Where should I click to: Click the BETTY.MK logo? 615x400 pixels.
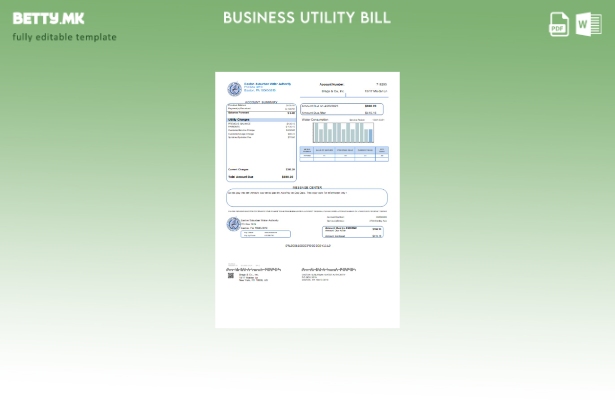48,18
